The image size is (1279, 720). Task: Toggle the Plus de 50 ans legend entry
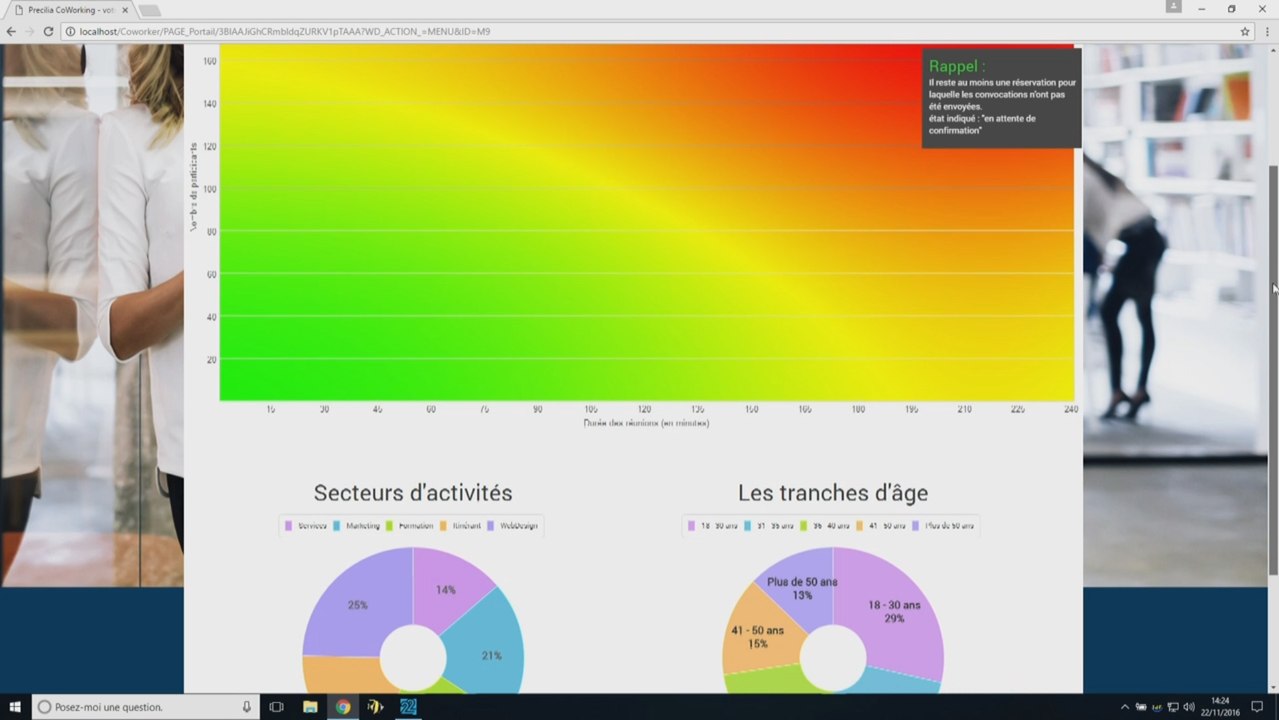coord(944,526)
